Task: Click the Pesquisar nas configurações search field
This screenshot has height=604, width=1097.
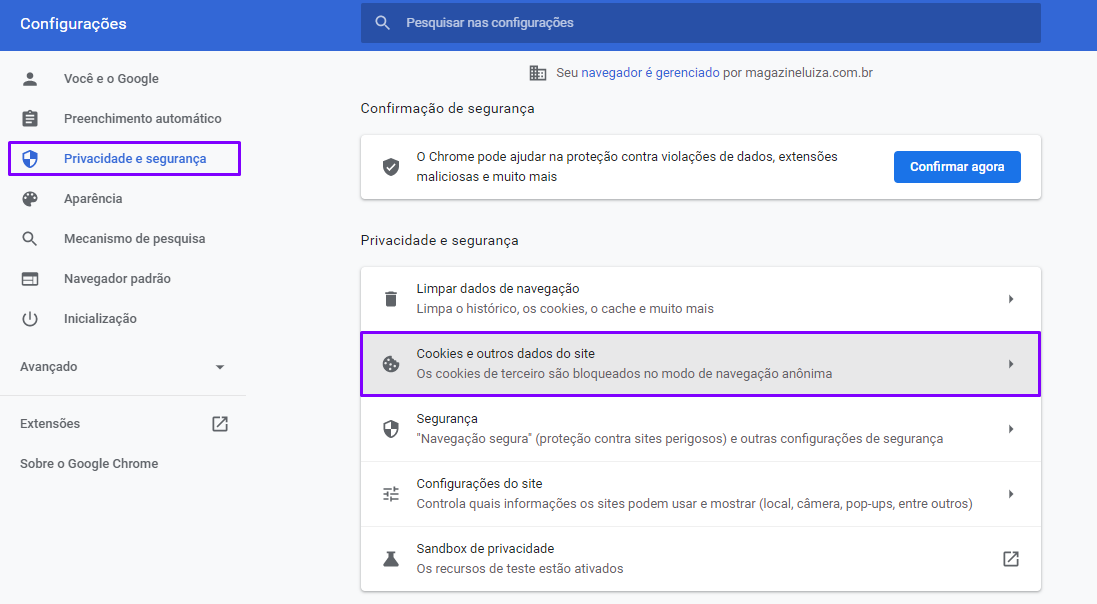Action: coord(700,23)
